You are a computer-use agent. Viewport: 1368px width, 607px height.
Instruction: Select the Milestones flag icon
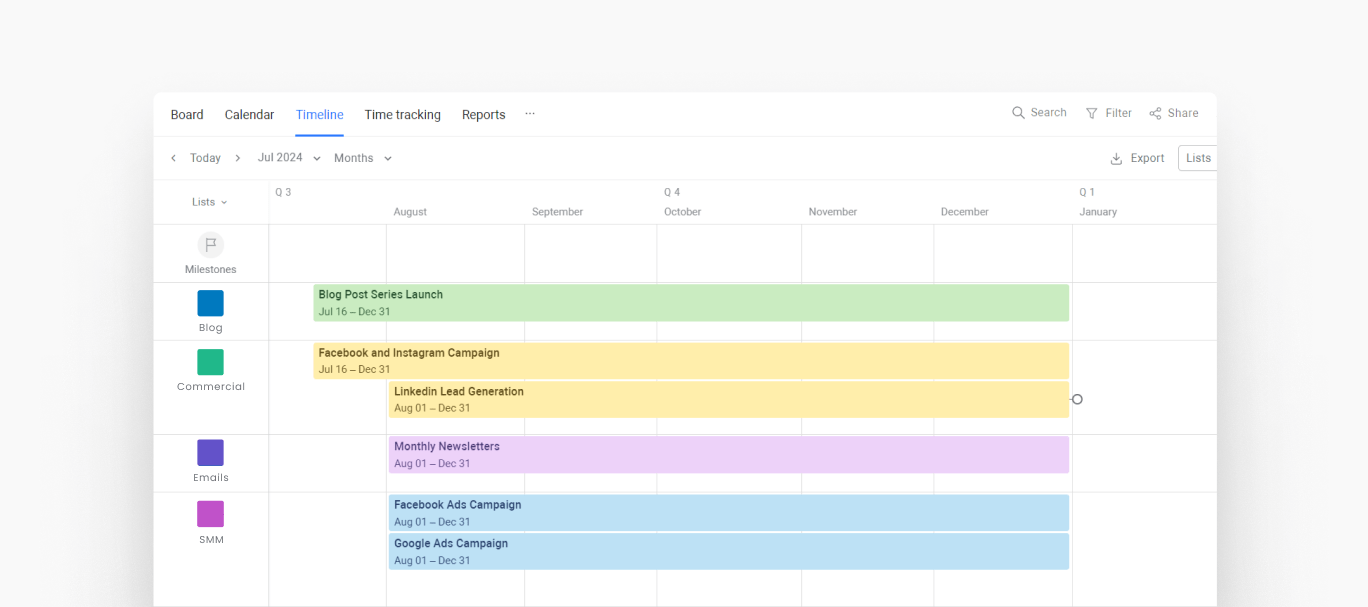pyautogui.click(x=210, y=245)
